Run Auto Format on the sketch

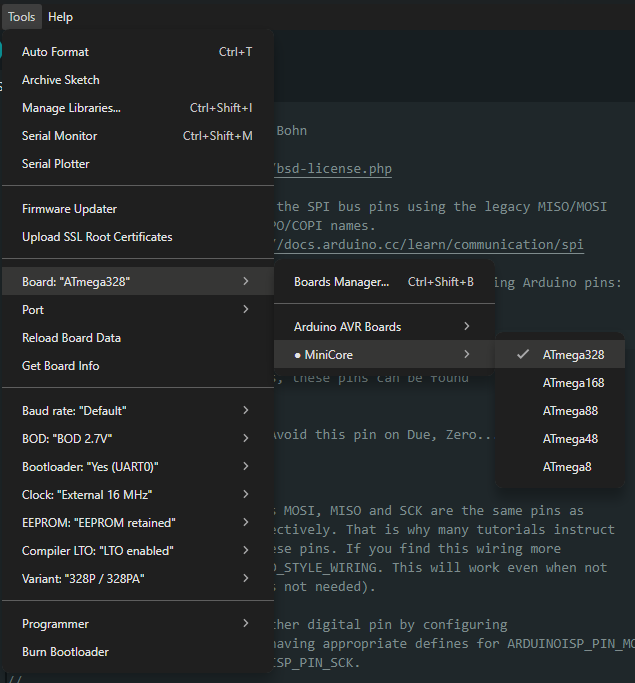pyautogui.click(x=138, y=52)
